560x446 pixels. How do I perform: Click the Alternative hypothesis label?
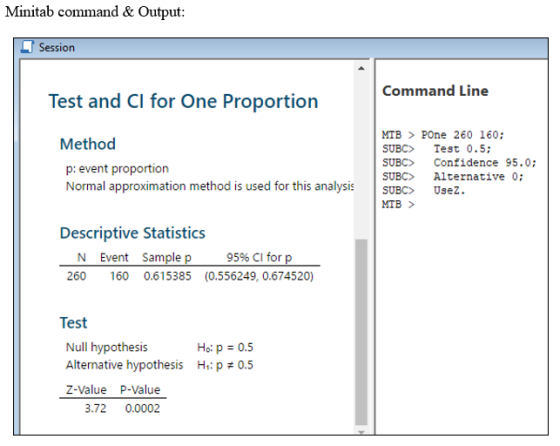click(124, 365)
